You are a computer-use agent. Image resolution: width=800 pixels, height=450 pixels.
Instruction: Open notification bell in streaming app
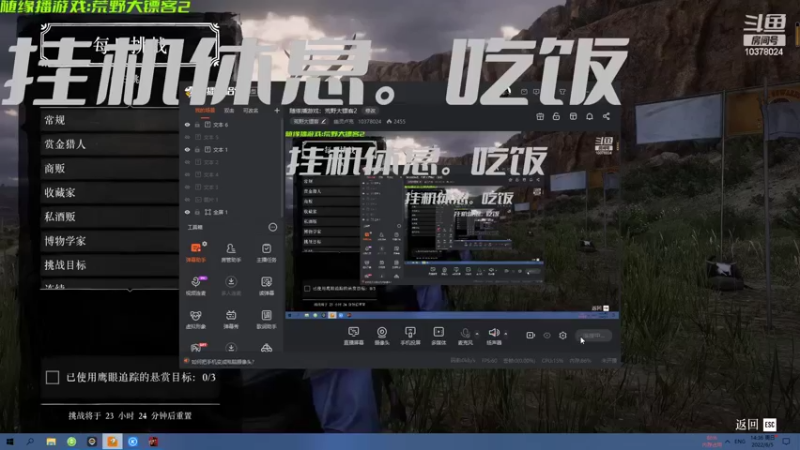click(x=589, y=117)
